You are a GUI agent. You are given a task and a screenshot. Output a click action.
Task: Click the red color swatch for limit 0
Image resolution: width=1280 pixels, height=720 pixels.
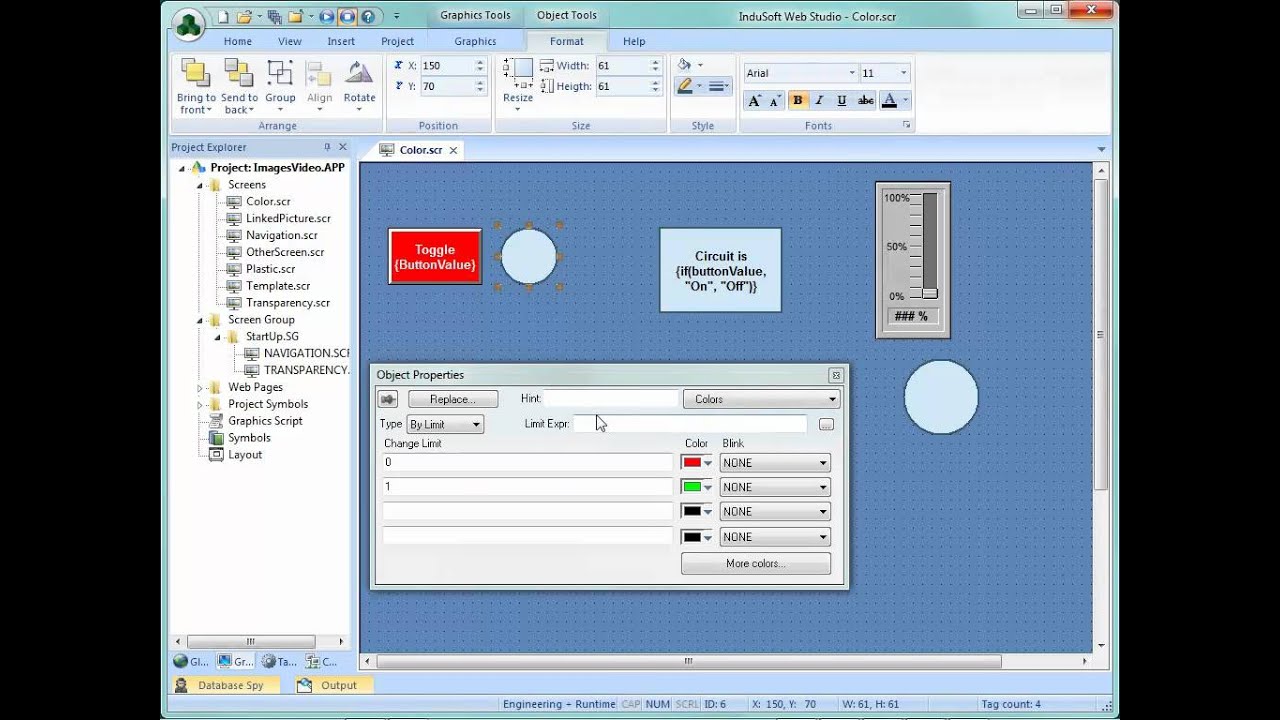692,462
